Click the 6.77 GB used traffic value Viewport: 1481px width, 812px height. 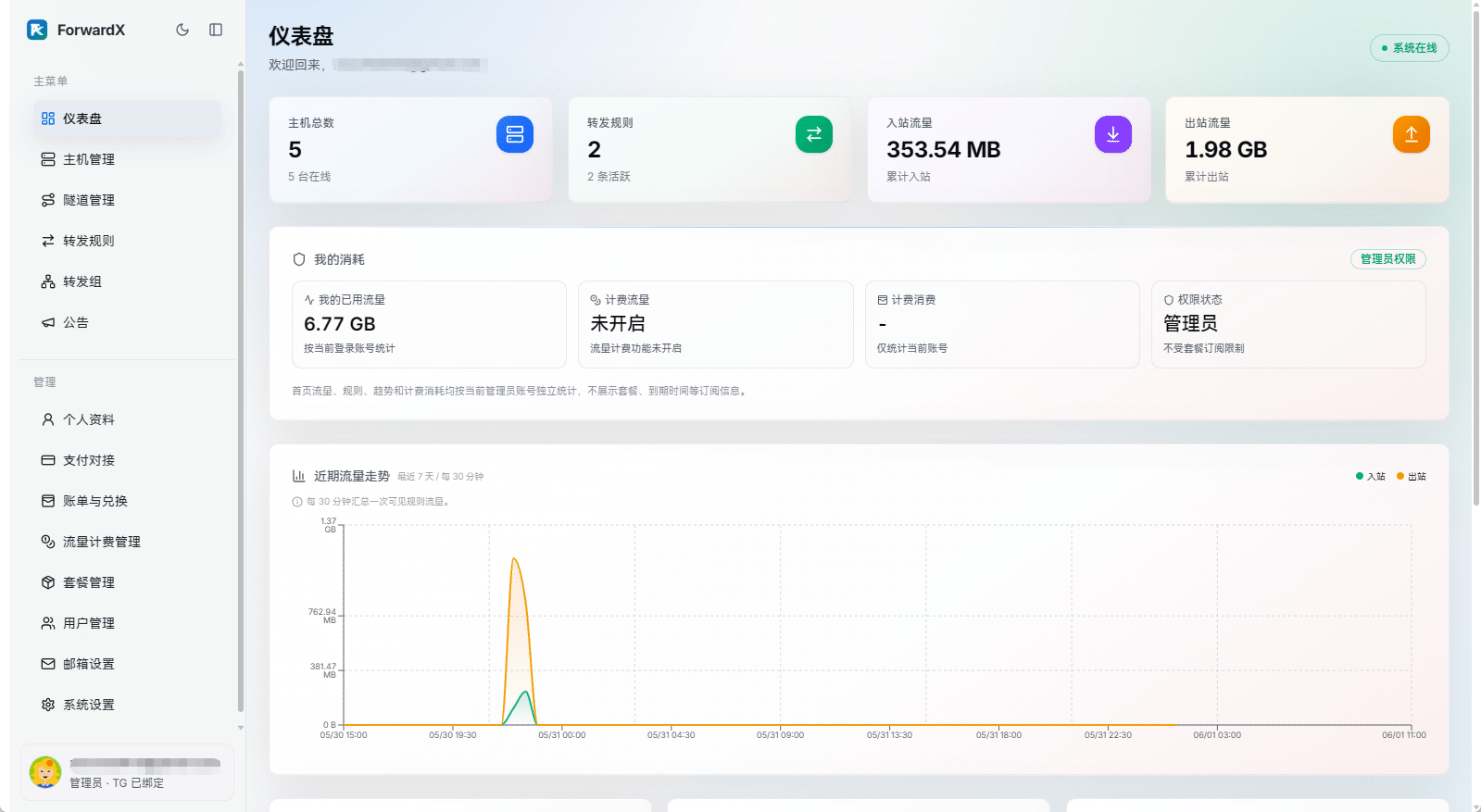(340, 324)
